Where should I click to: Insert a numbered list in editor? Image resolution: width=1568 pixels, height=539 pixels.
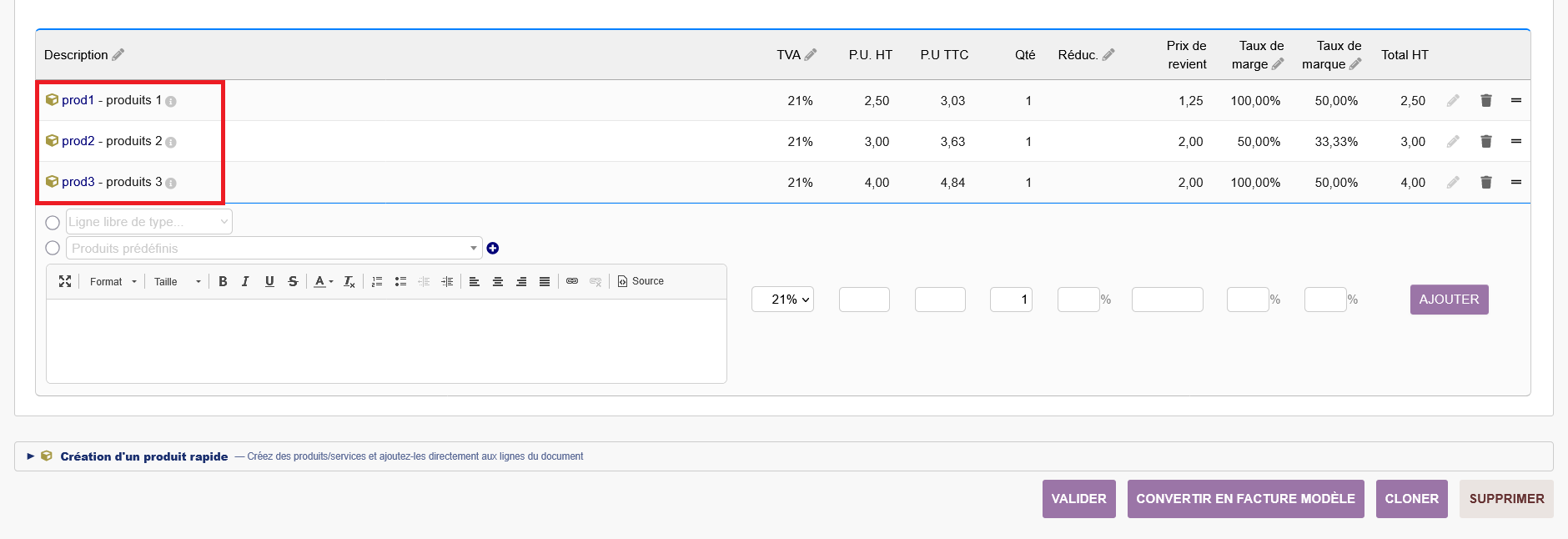tap(377, 281)
